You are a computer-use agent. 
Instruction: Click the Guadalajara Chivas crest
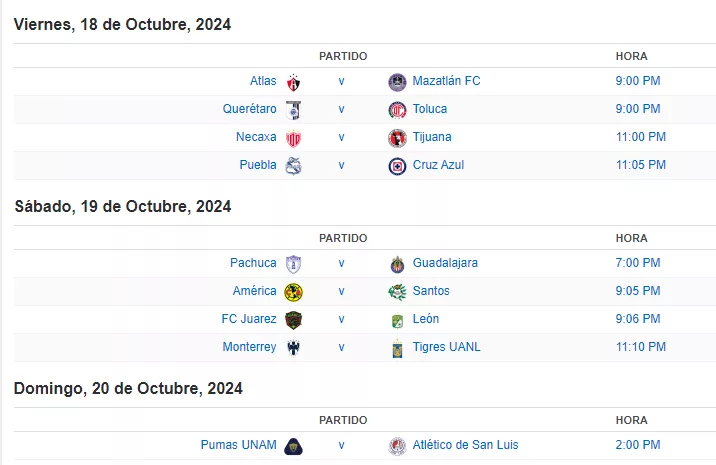coord(397,264)
